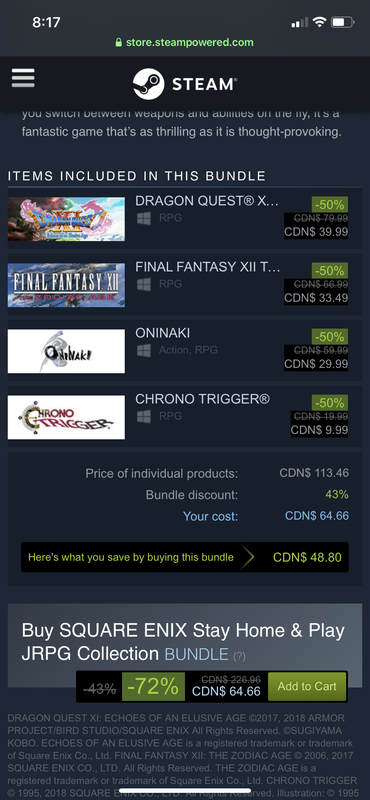Open the Final Fantasy XII banner thumbnail
The width and height of the screenshot is (370, 800).
[66, 285]
